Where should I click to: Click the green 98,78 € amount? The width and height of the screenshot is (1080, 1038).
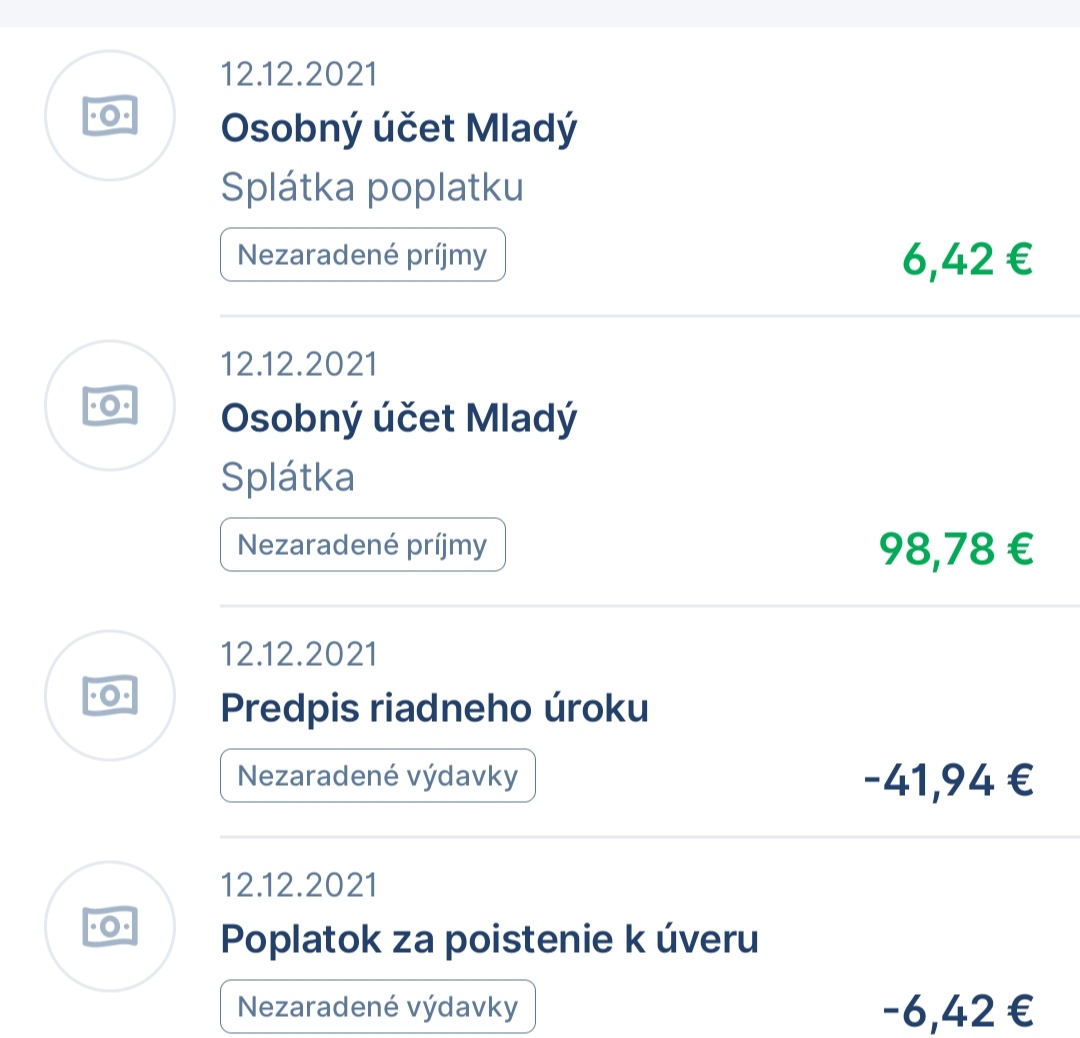955,549
